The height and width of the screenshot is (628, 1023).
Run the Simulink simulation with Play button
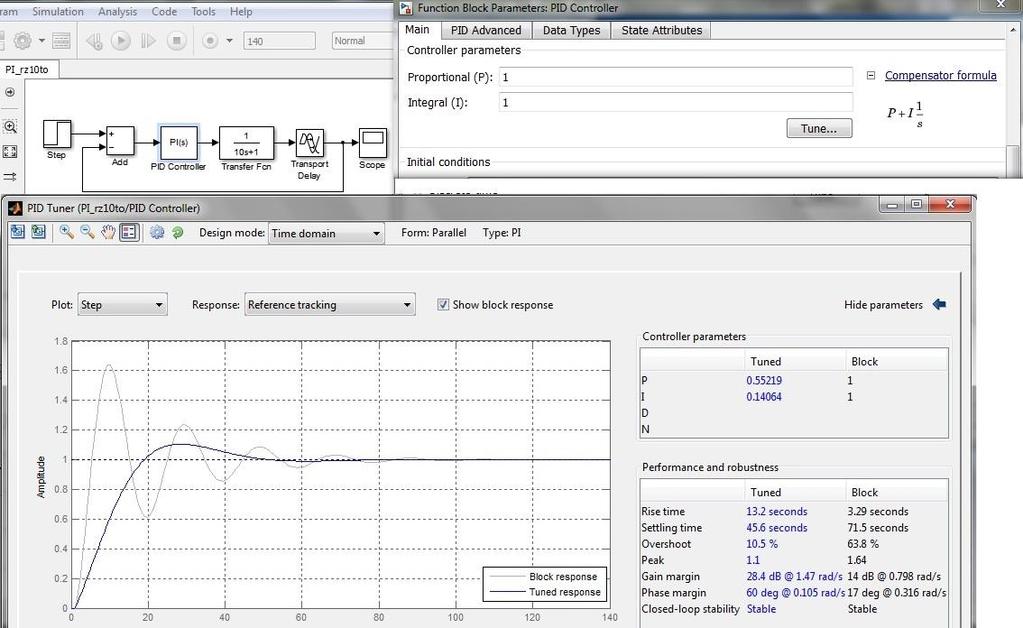[121, 41]
